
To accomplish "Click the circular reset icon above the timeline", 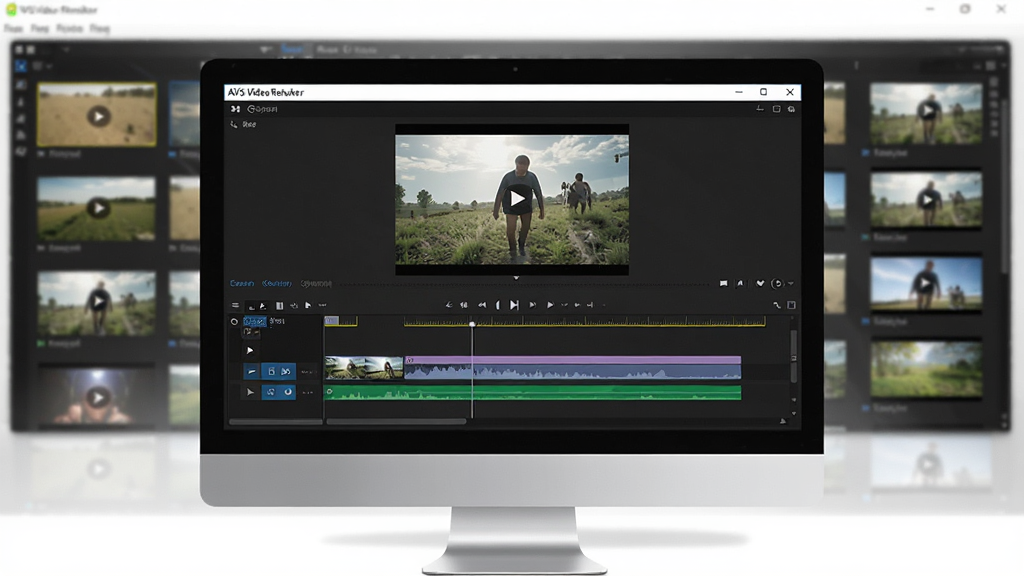I will pos(776,283).
